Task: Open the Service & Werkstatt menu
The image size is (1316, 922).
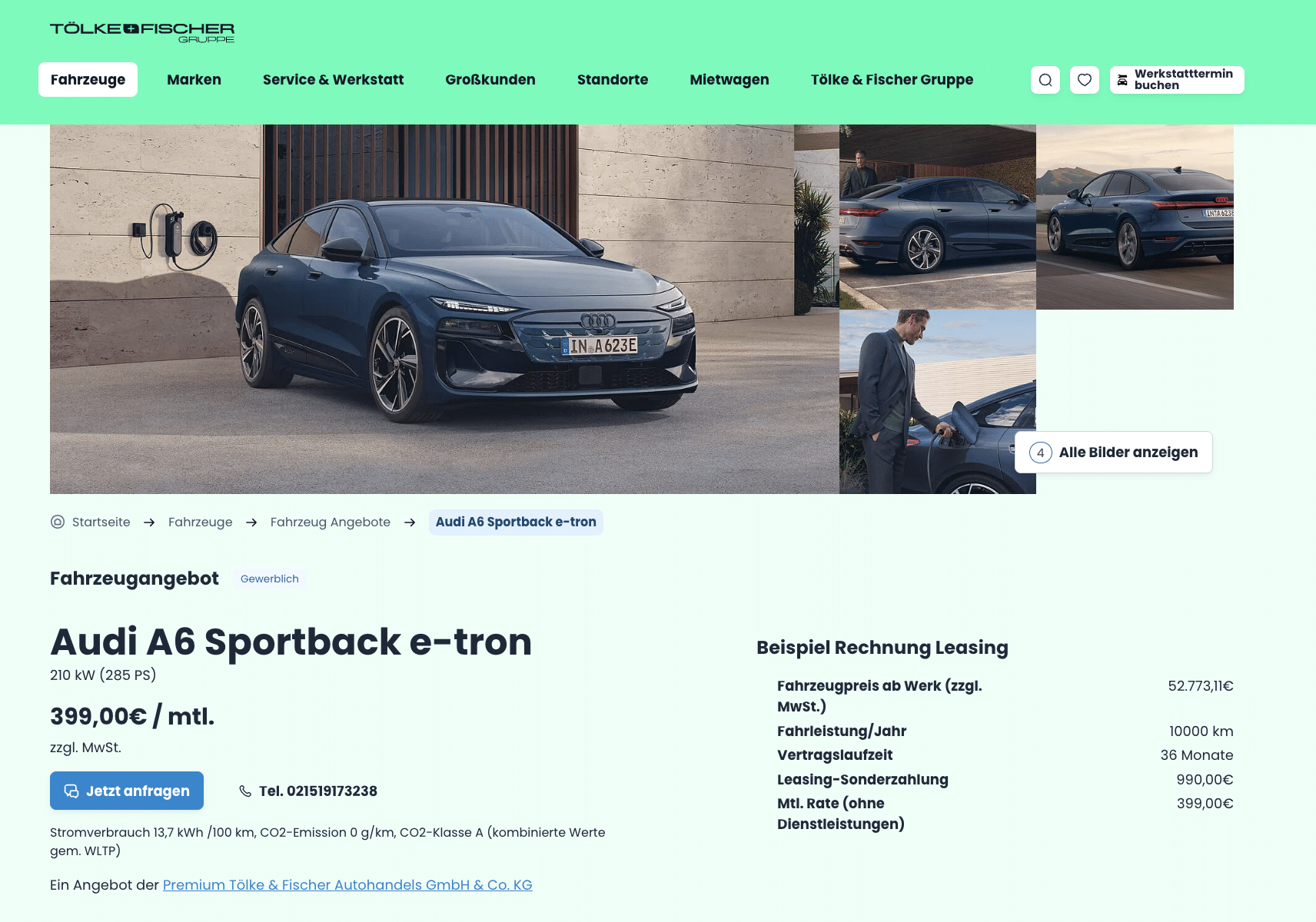Action: [333, 80]
